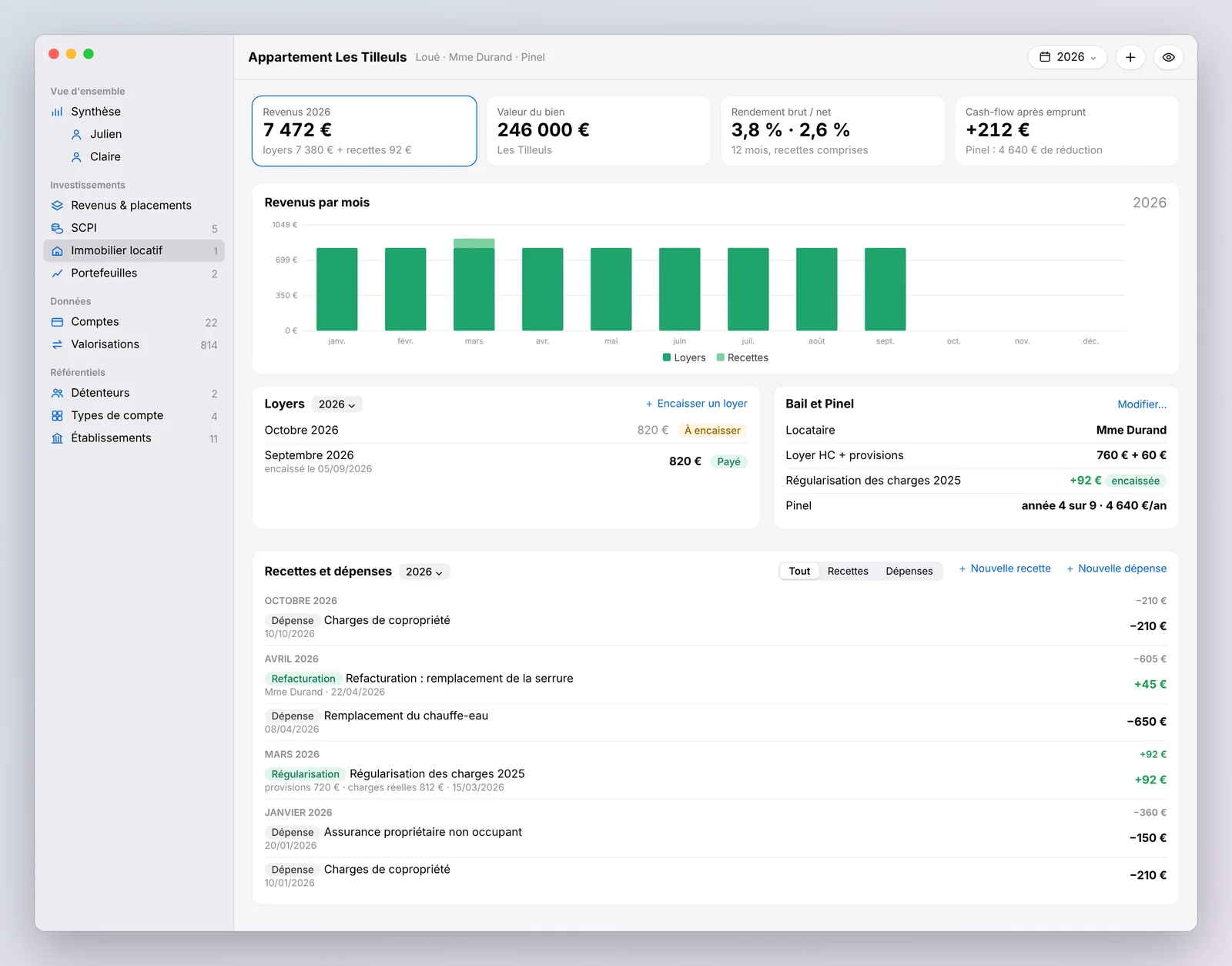Open Immobilier locatif in sidebar
The width and height of the screenshot is (1232, 966).
(x=134, y=251)
